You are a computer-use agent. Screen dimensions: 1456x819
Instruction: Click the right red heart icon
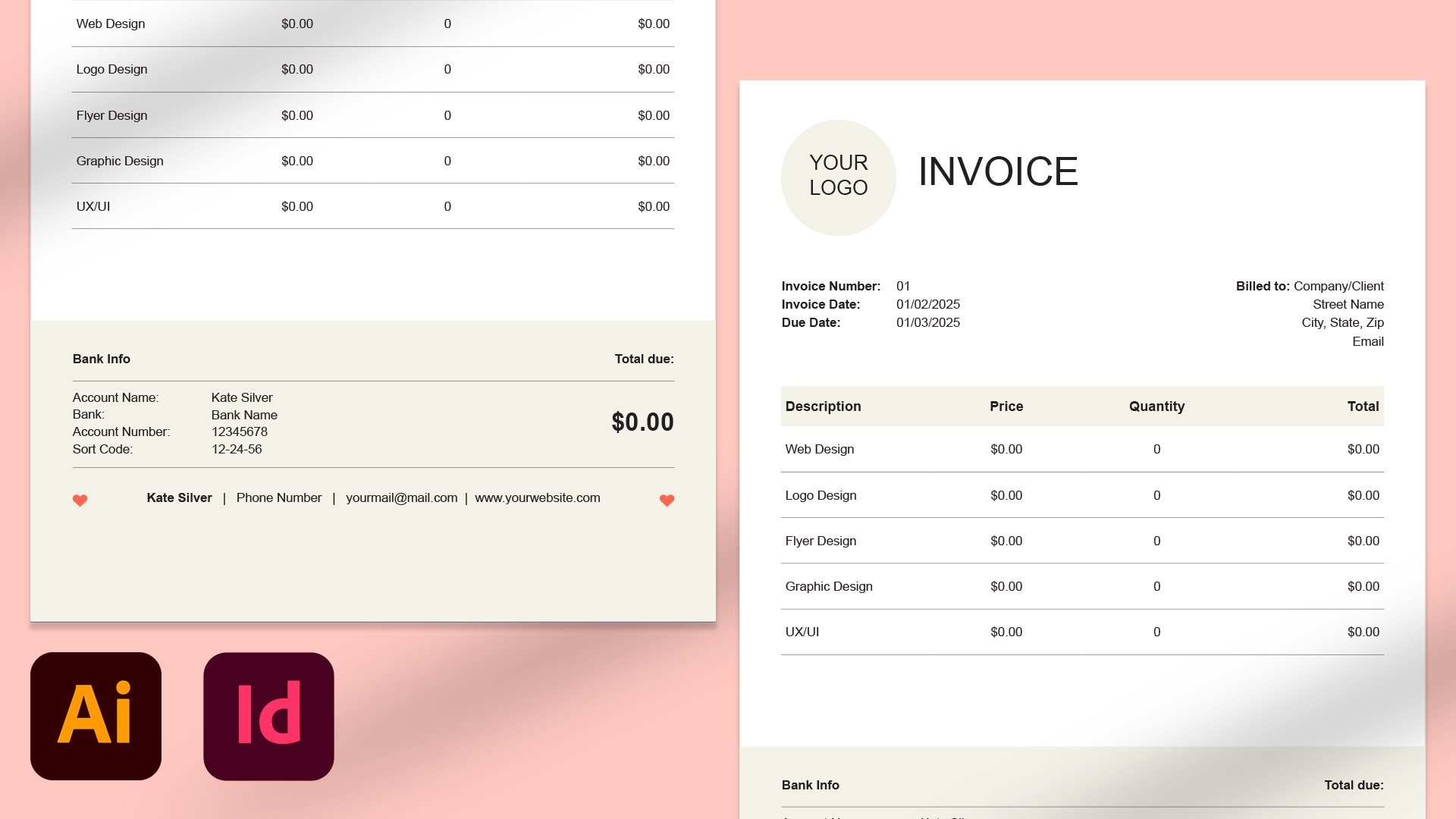(667, 500)
